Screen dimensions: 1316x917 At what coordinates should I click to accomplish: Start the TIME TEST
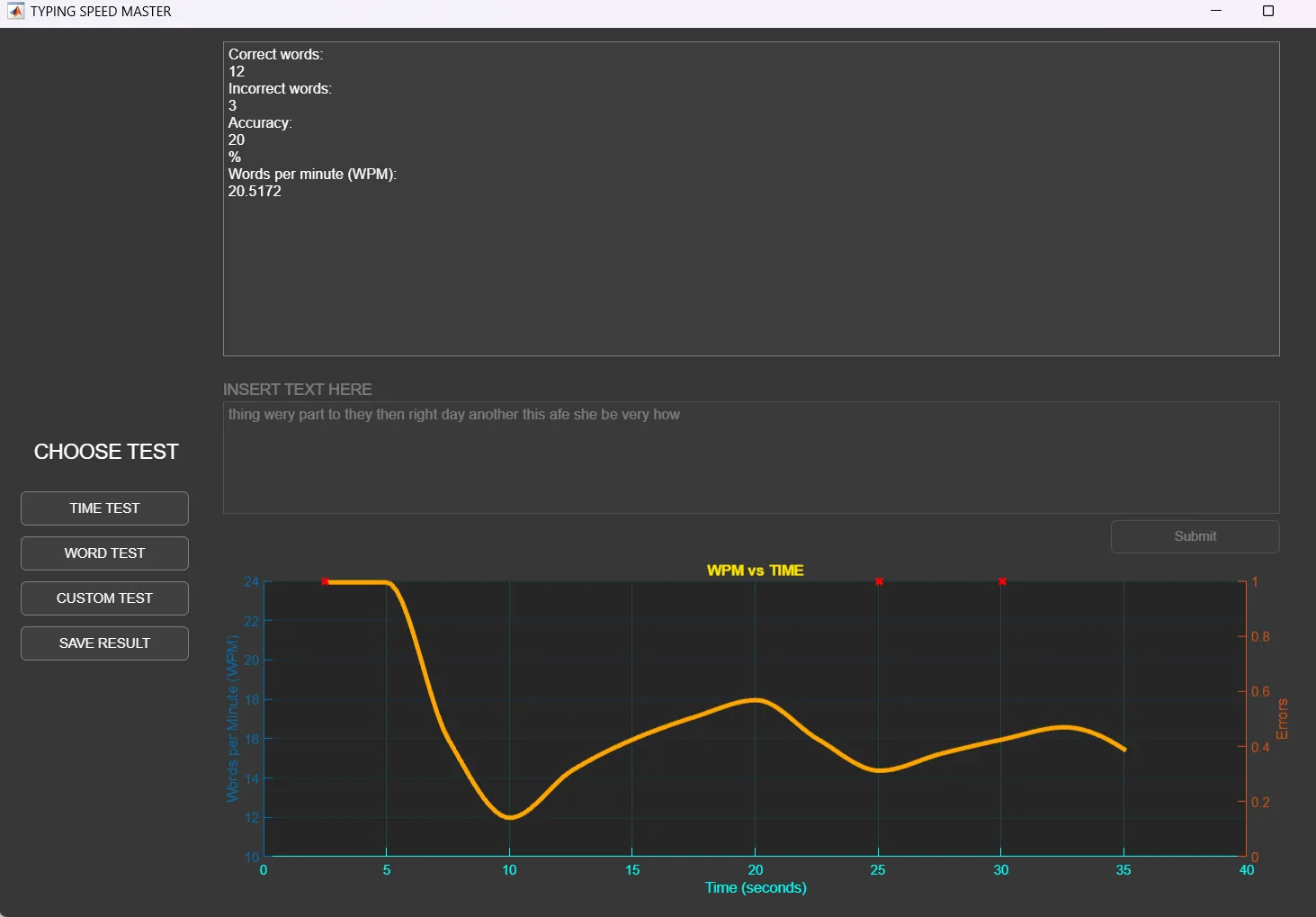pyautogui.click(x=104, y=508)
